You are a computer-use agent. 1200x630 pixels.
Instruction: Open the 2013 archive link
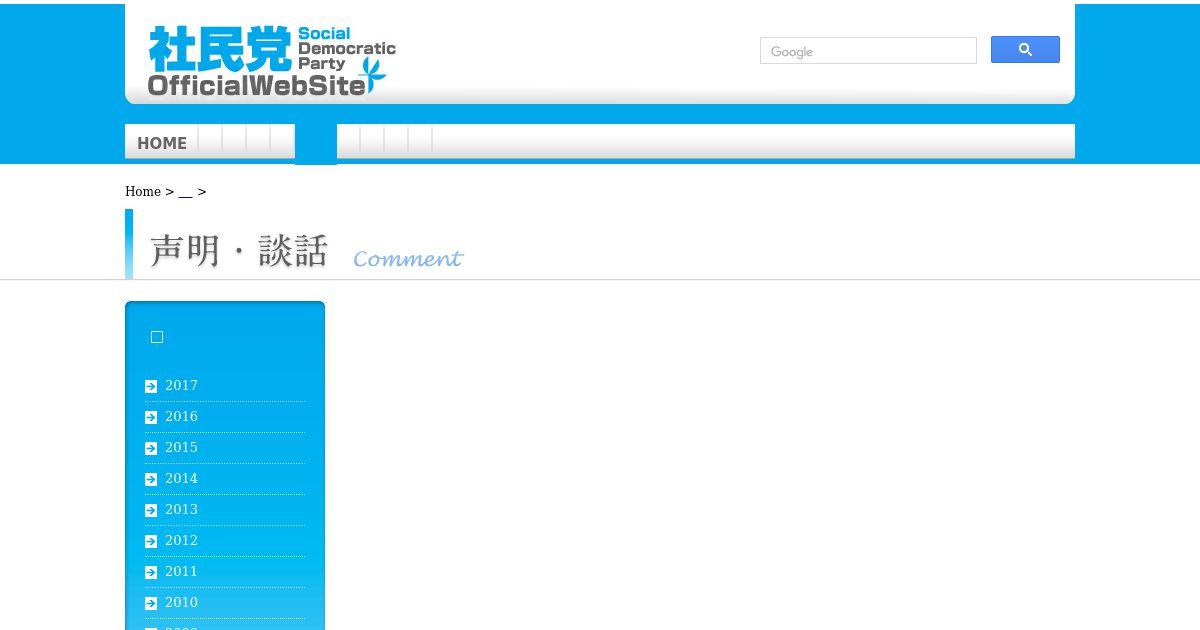click(x=181, y=509)
